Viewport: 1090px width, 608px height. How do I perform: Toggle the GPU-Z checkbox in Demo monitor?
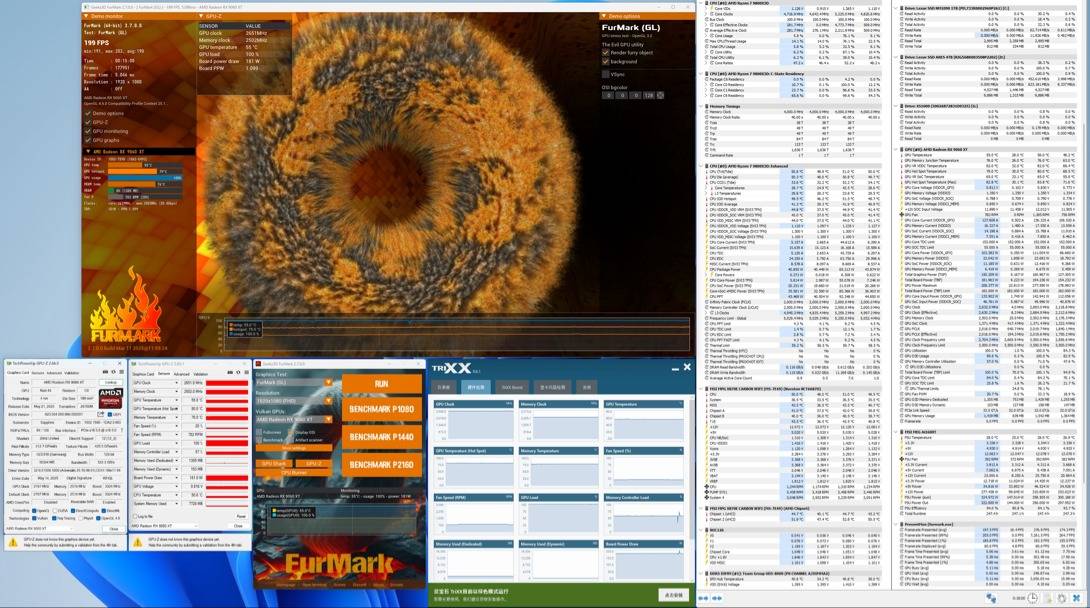(x=88, y=122)
